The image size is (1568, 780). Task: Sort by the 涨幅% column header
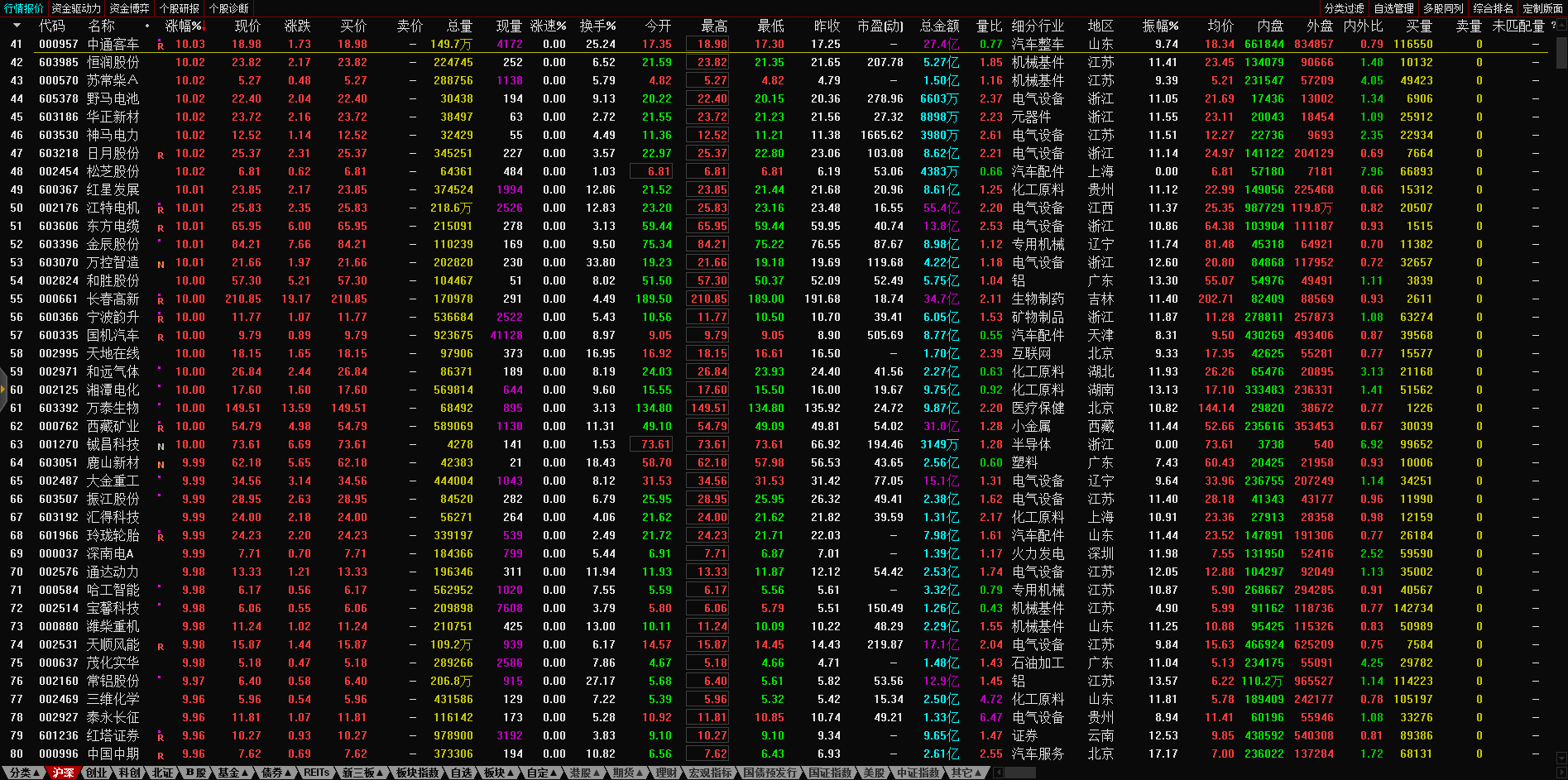(x=182, y=26)
